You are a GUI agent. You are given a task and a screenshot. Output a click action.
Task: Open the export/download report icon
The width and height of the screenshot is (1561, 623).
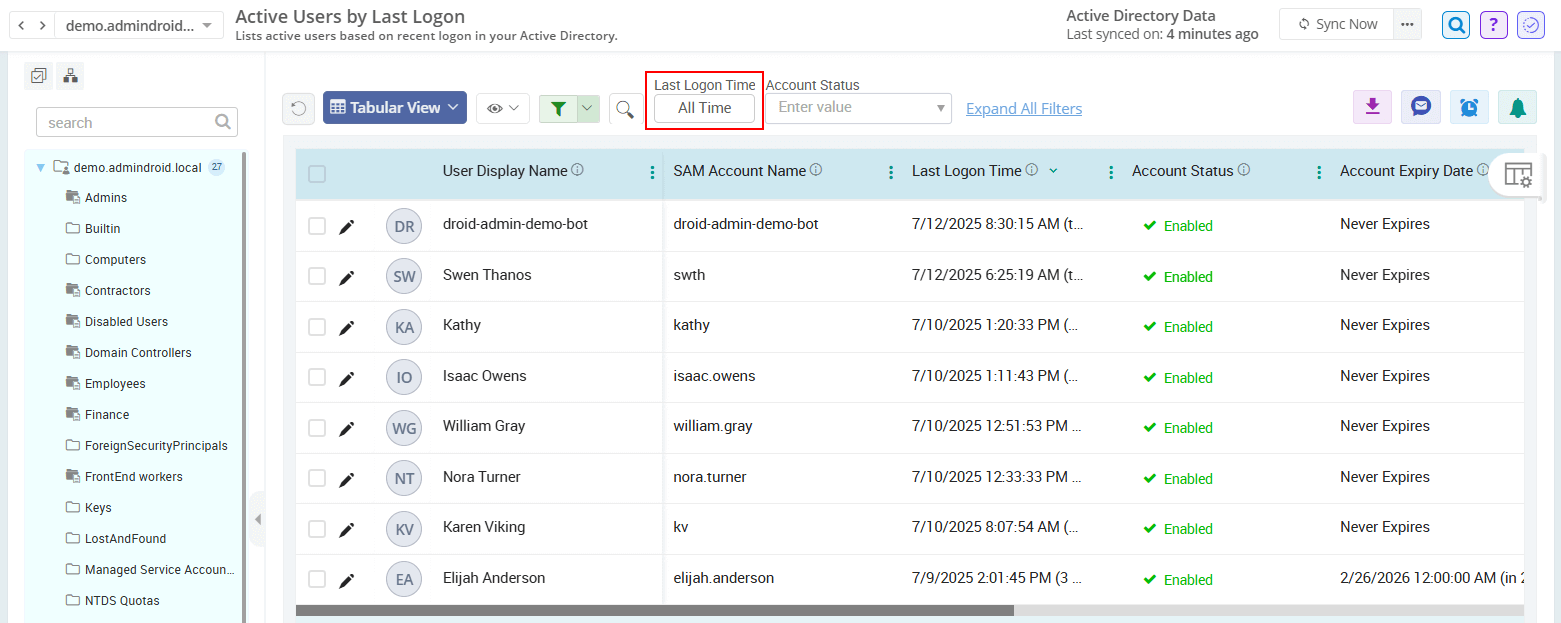[1371, 107]
